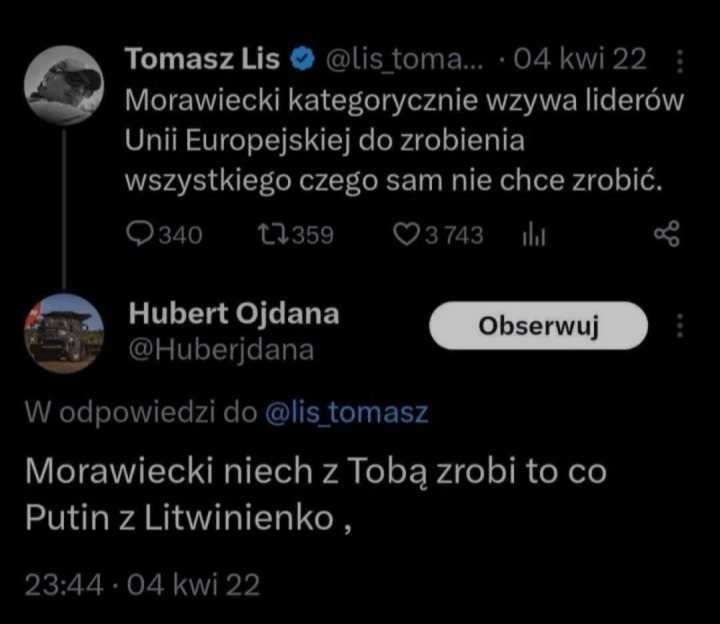
Task: Click the Hubert Ojdana display name
Action: (x=234, y=314)
